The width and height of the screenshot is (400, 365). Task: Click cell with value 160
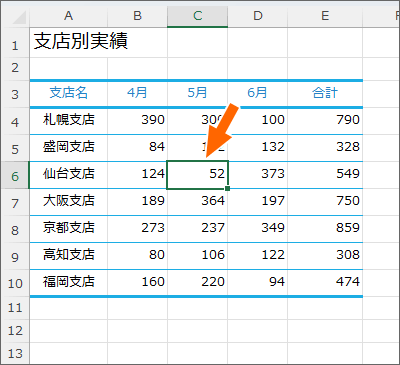pyautogui.click(x=137, y=282)
